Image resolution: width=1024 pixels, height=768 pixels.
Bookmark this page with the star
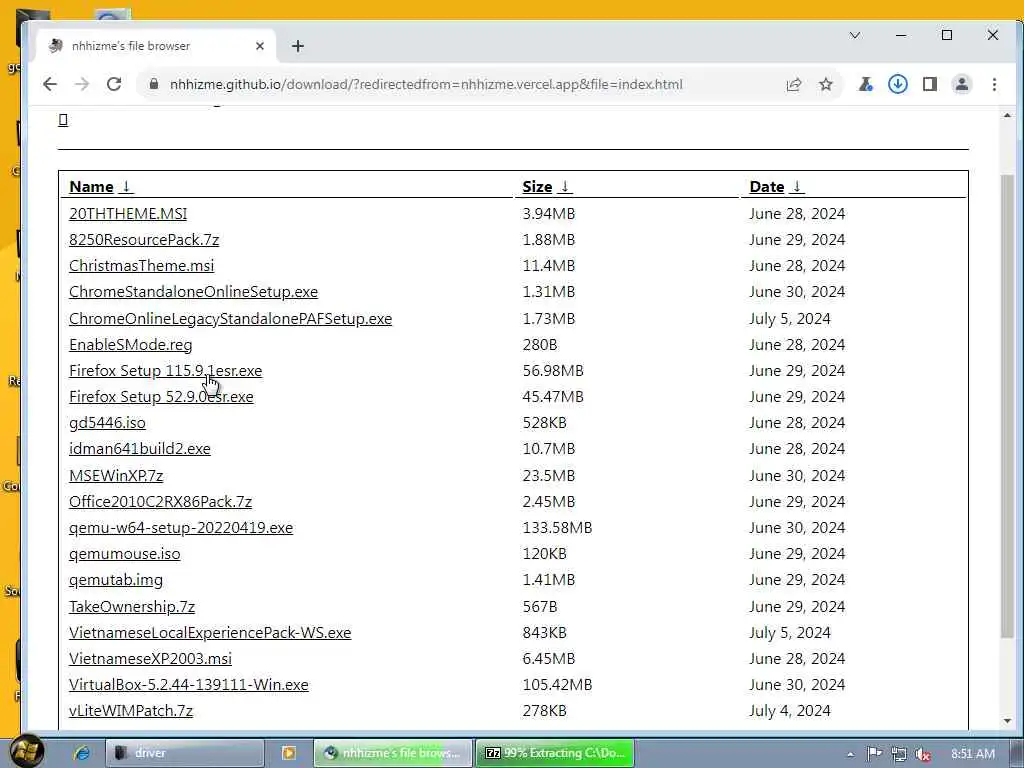point(826,84)
